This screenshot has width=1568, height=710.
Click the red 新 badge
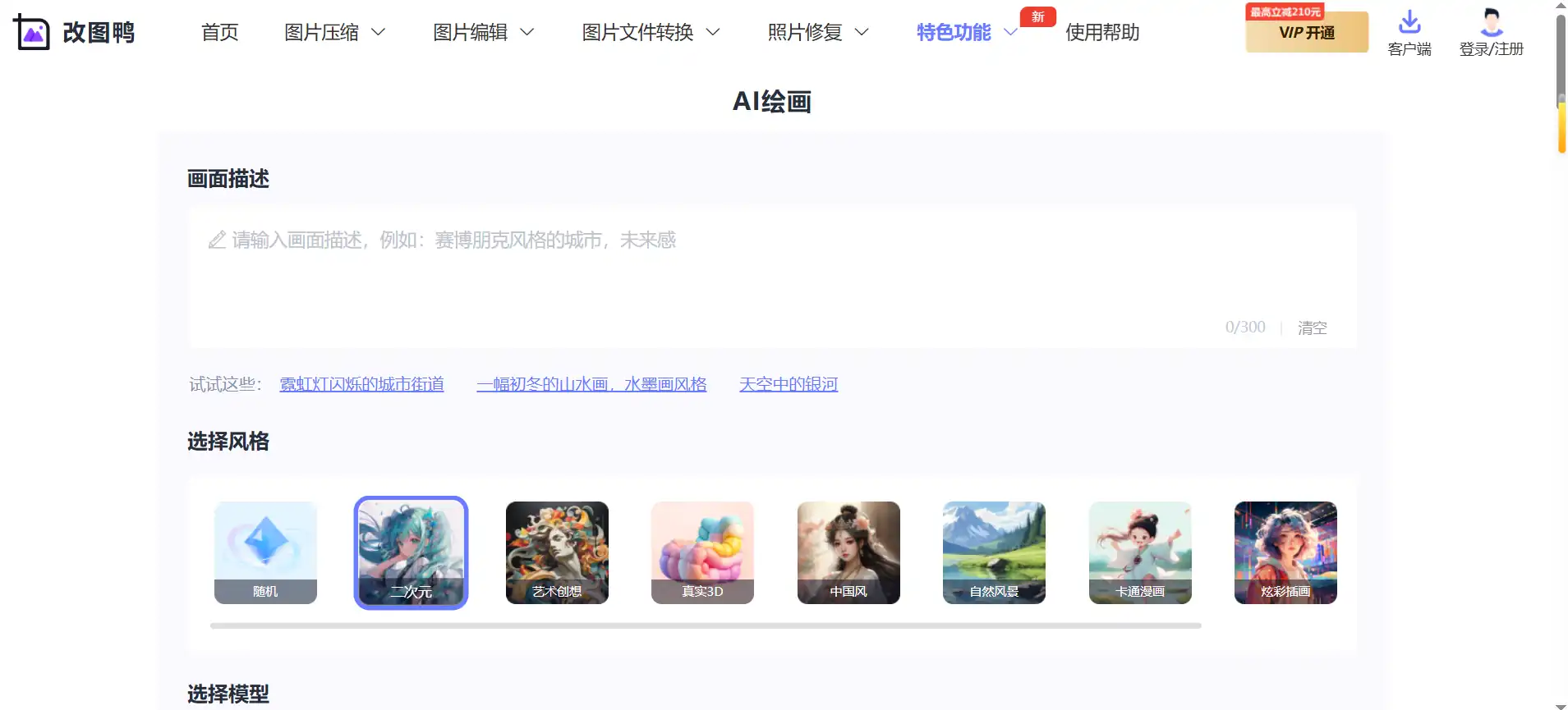[1038, 16]
